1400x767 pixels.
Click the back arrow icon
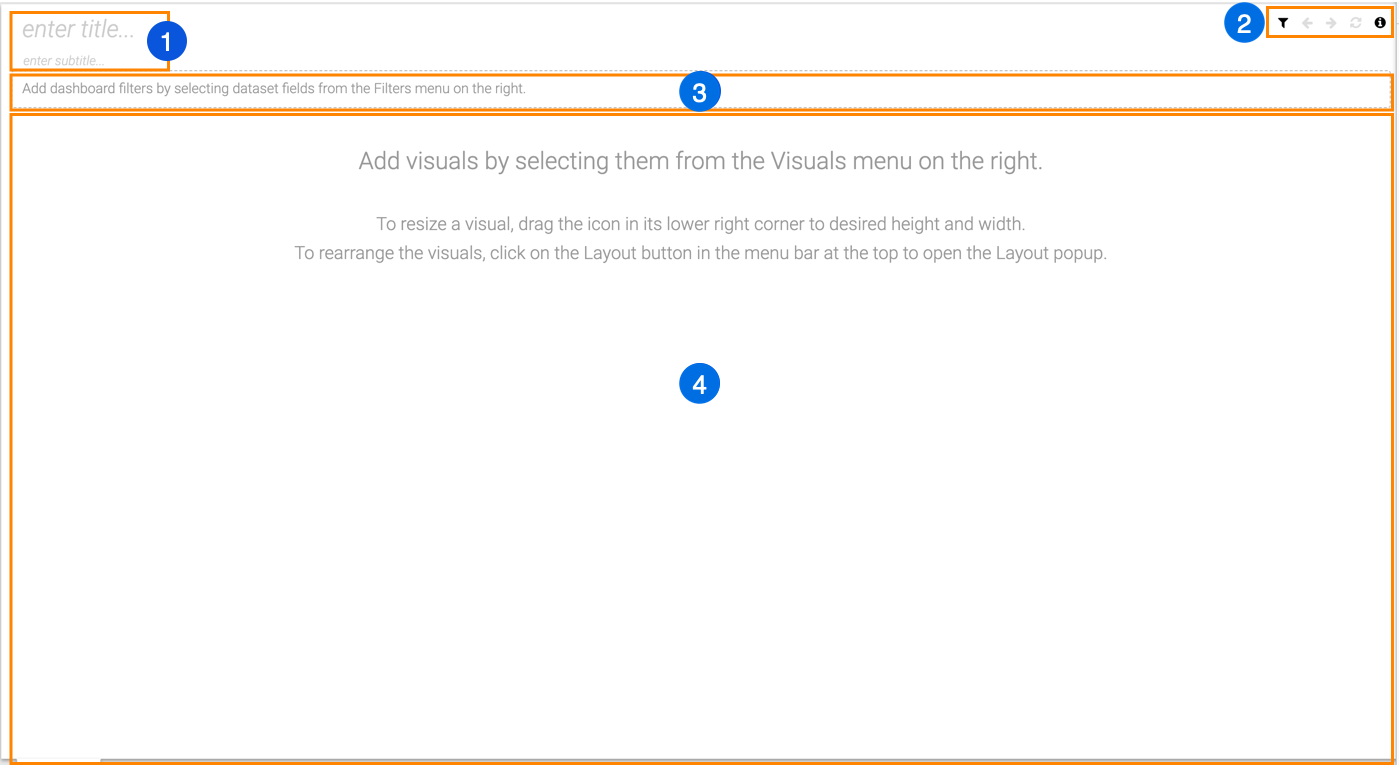coord(1307,22)
